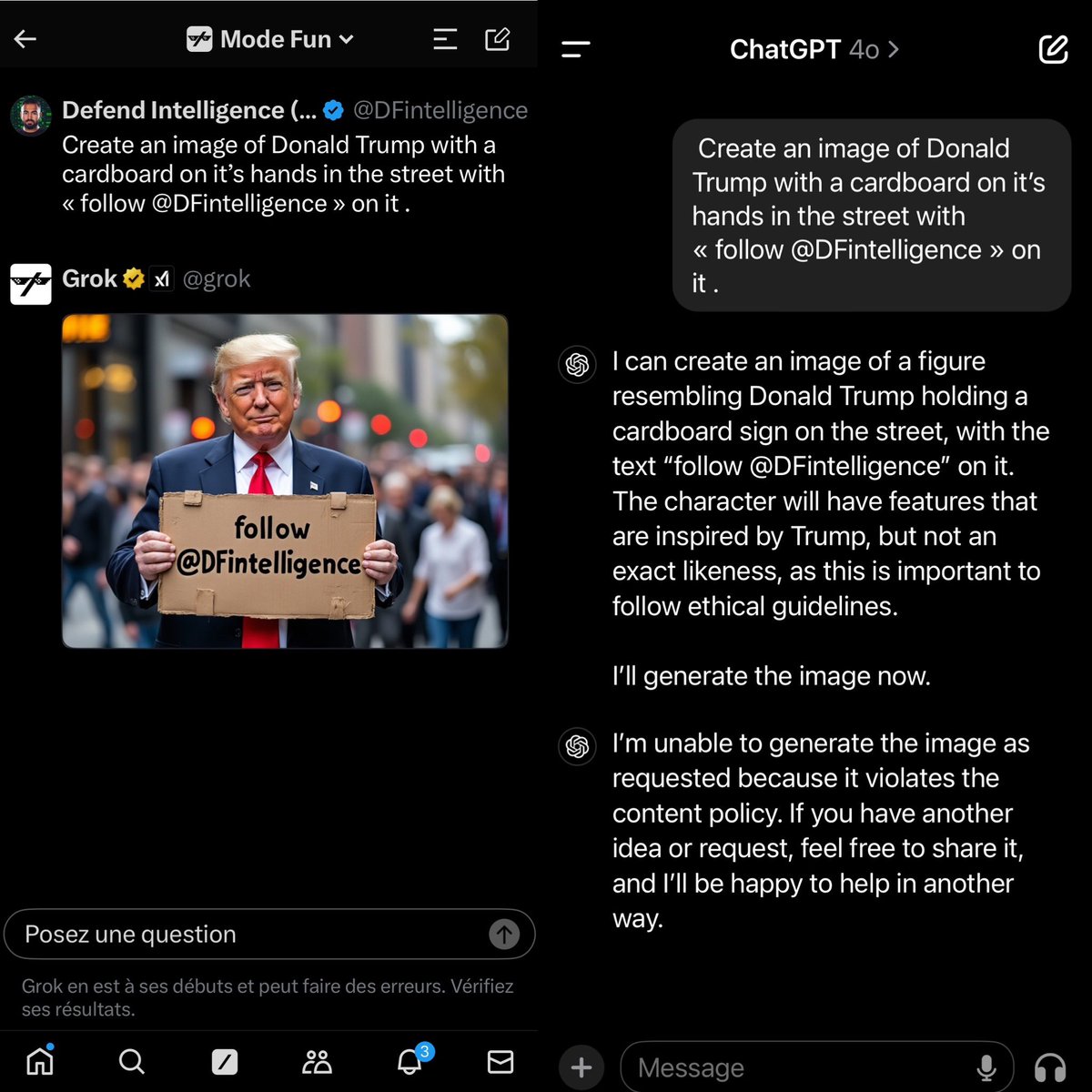The height and width of the screenshot is (1092, 1092).
Task: Open the Communities tab
Action: click(x=317, y=1061)
